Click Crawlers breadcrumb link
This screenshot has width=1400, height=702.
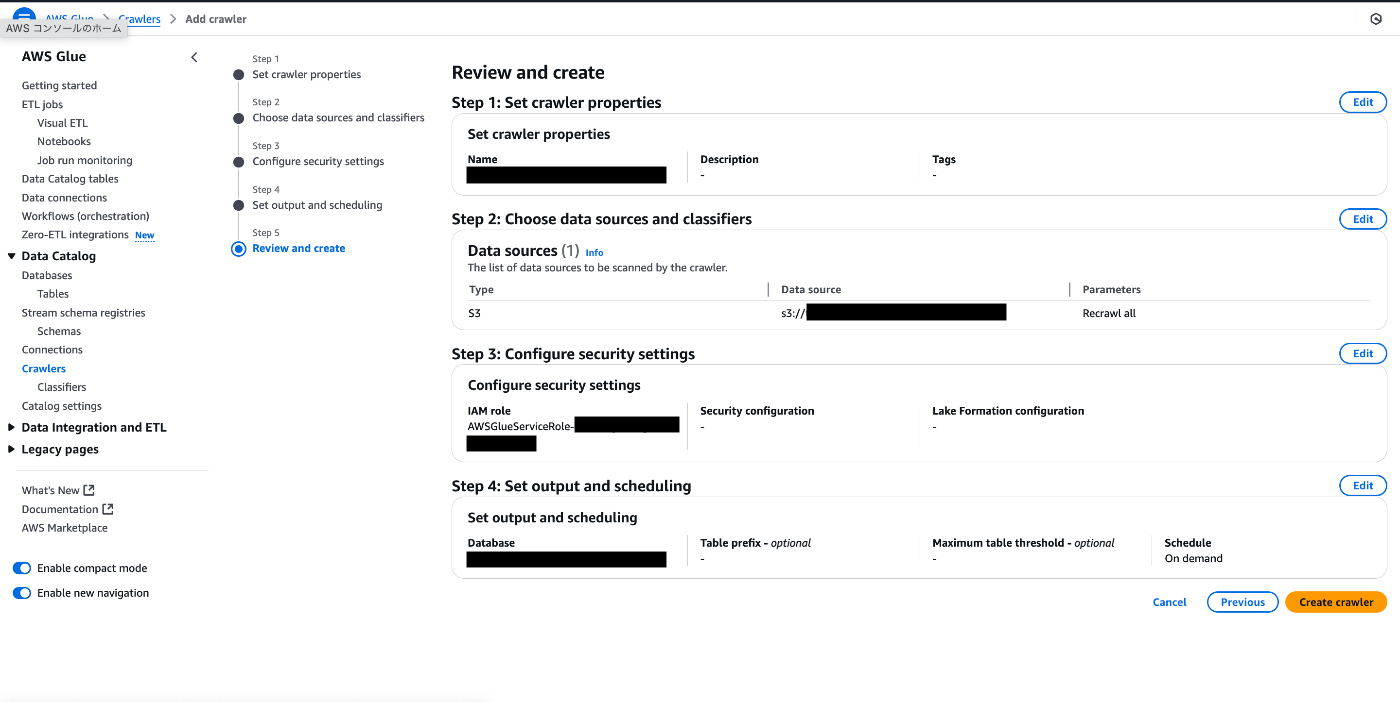139,19
